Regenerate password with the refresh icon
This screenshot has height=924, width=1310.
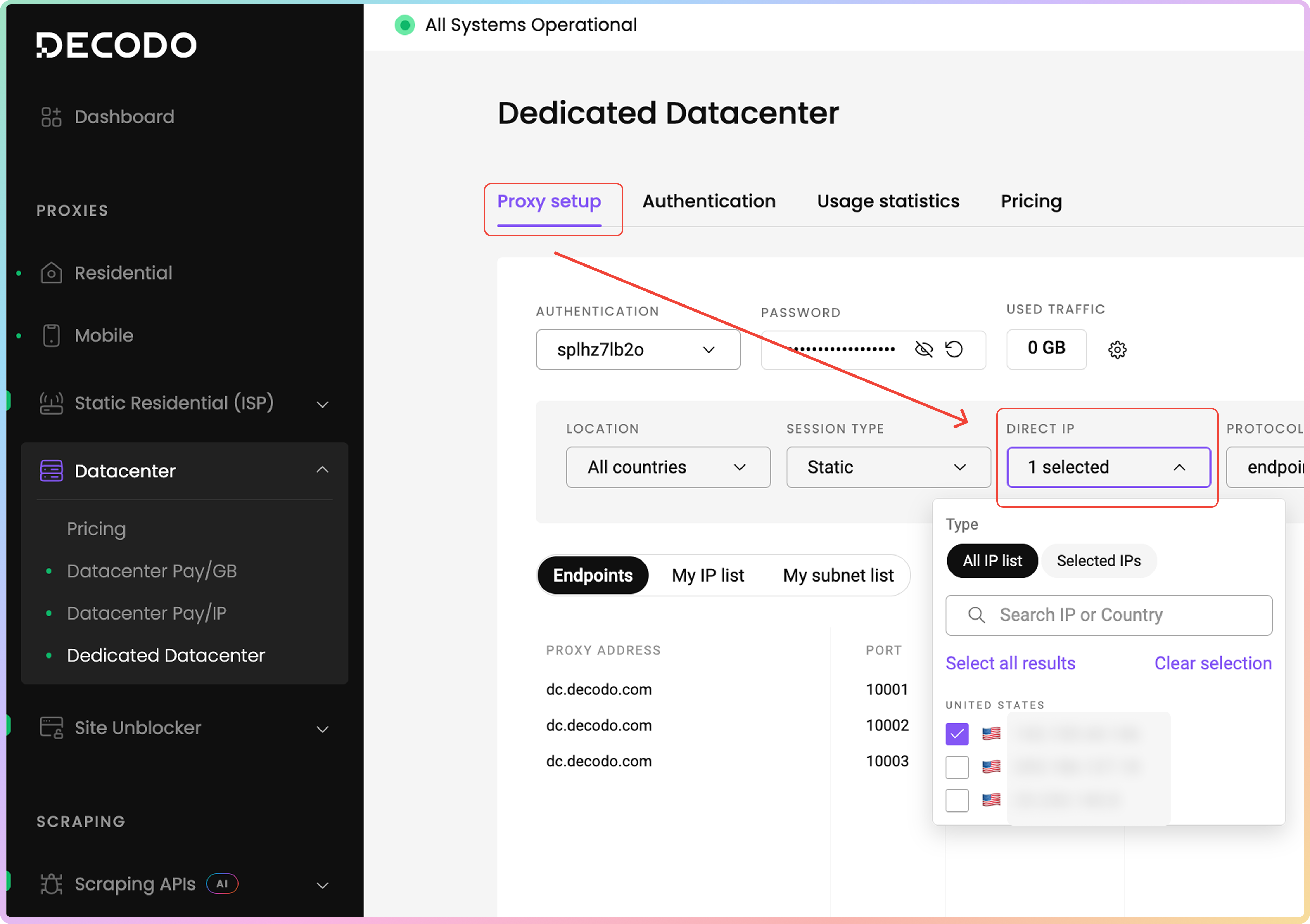(x=954, y=348)
